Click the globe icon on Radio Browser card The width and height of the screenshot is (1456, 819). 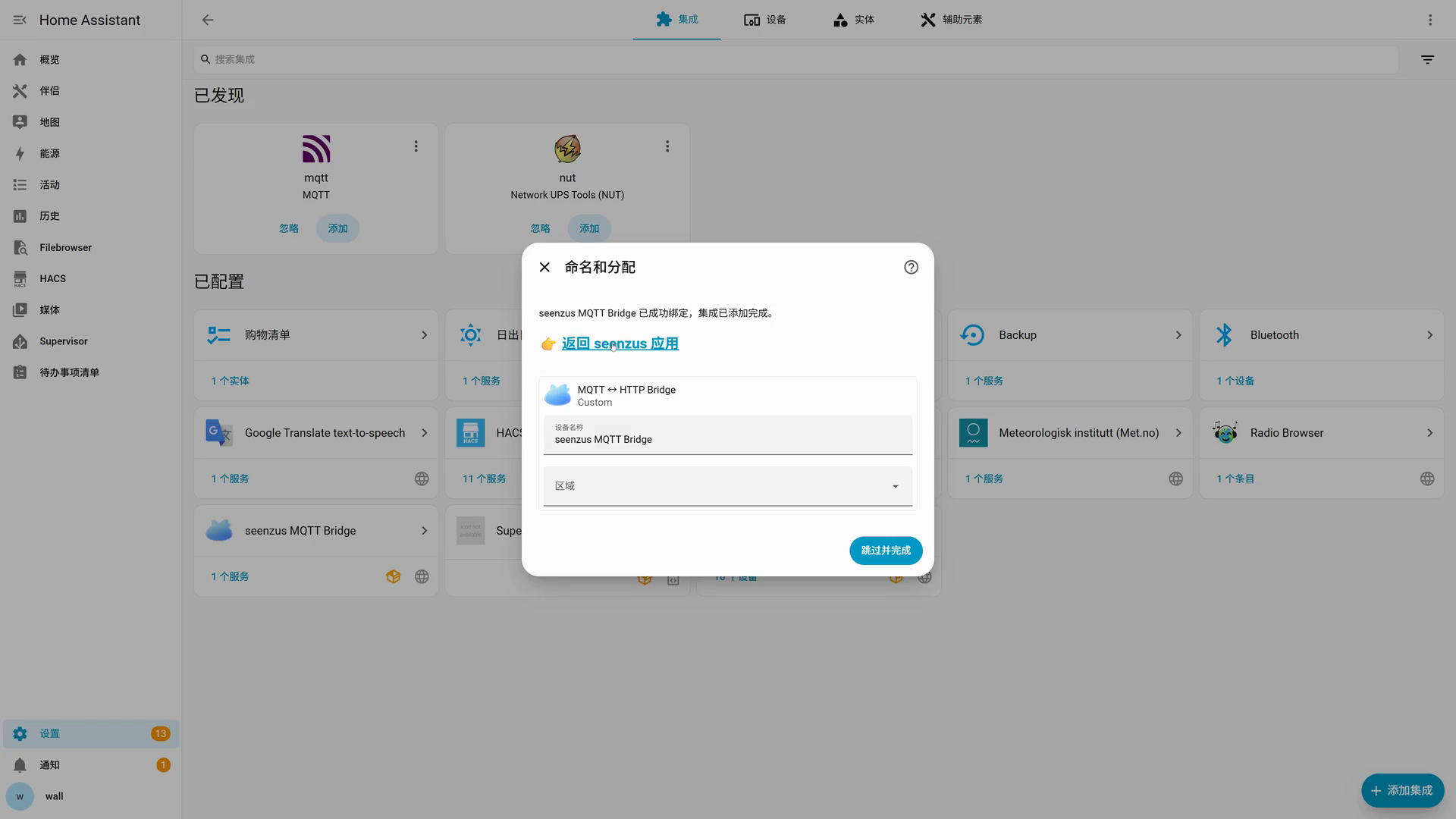click(x=1427, y=479)
